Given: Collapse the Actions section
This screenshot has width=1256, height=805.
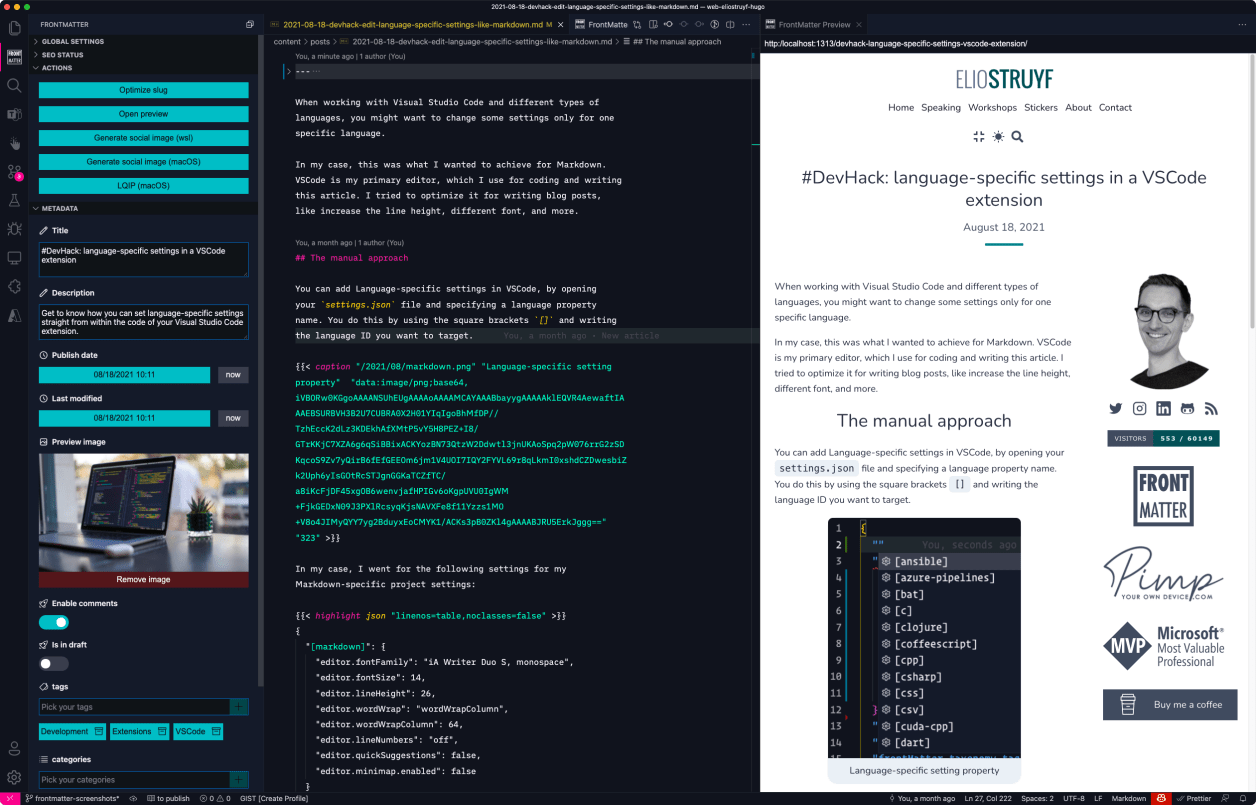Looking at the screenshot, I should pos(57,68).
